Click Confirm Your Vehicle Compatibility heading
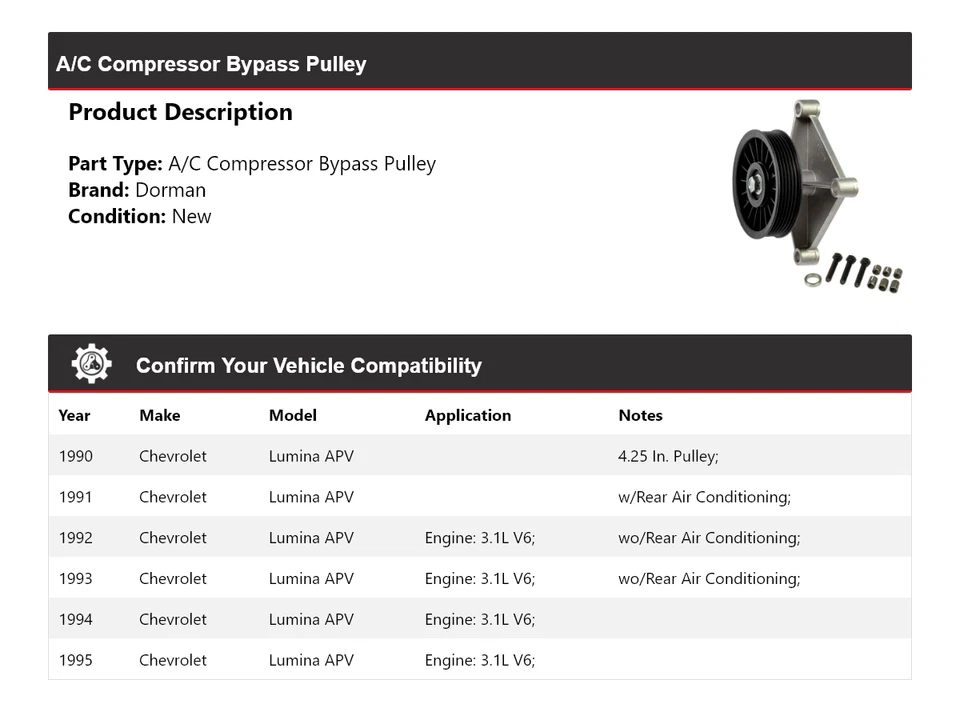 (x=308, y=365)
